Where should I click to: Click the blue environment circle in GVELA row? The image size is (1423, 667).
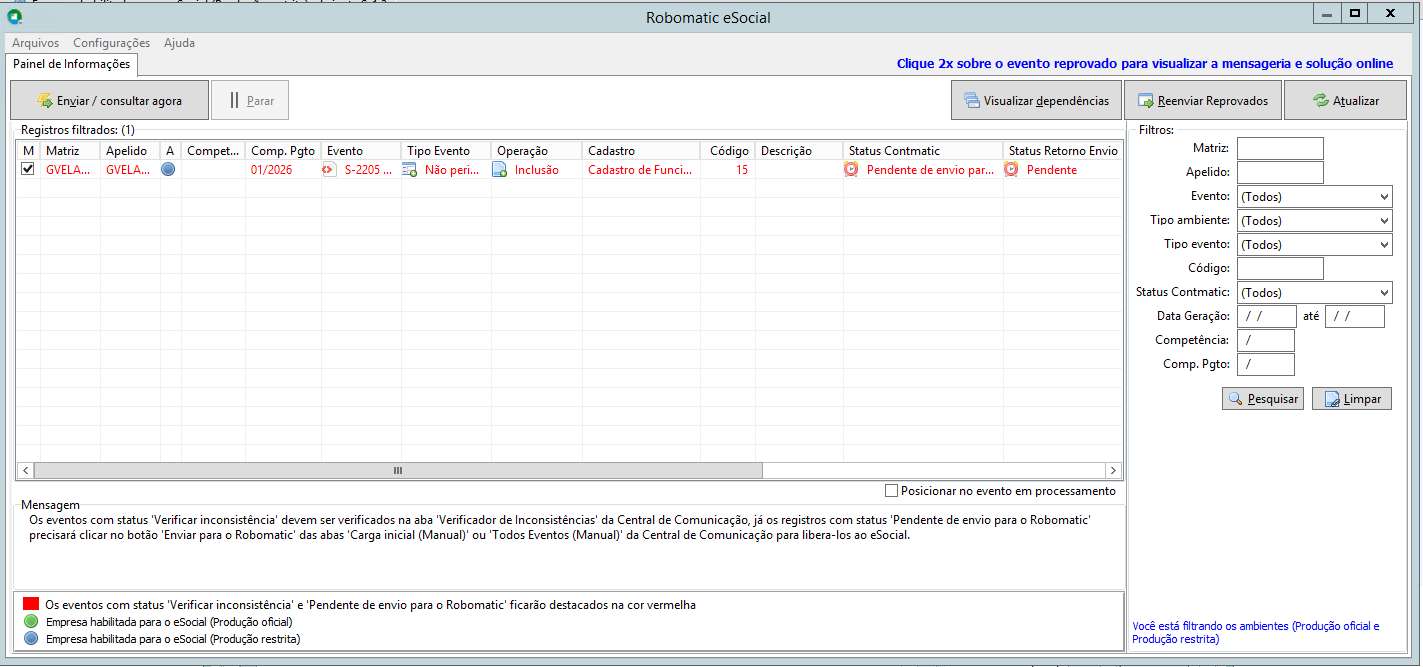point(169,170)
